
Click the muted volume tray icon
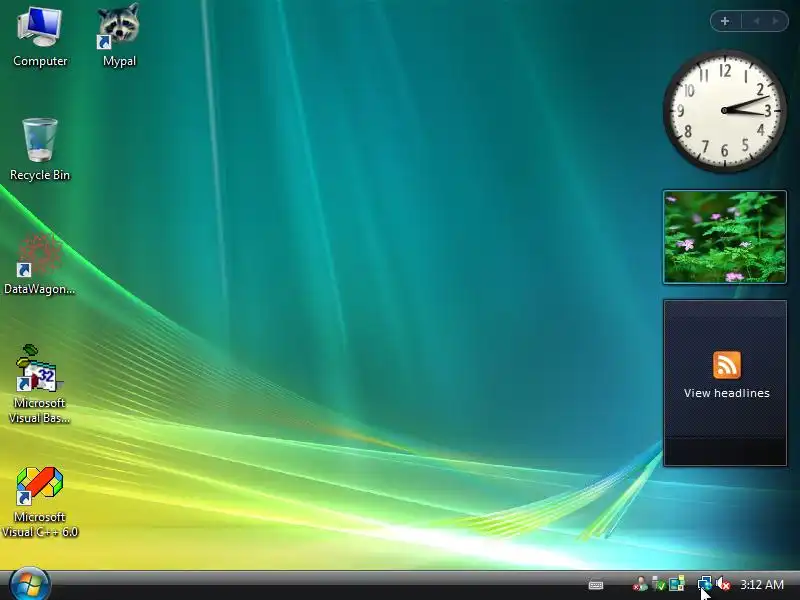[723, 584]
